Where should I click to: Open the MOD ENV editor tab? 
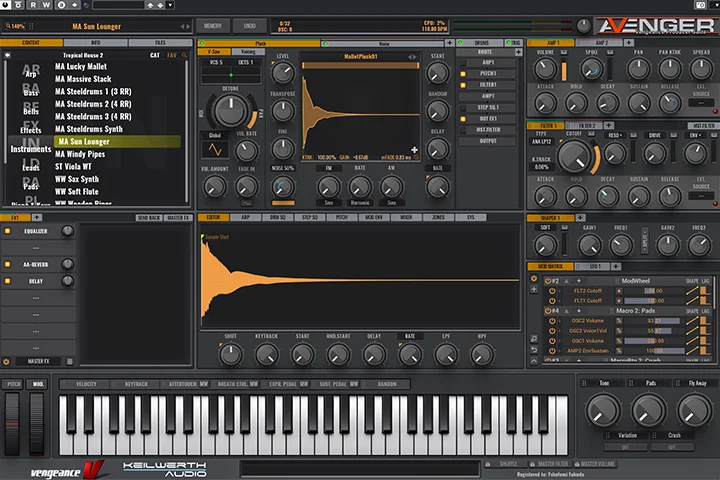click(374, 217)
